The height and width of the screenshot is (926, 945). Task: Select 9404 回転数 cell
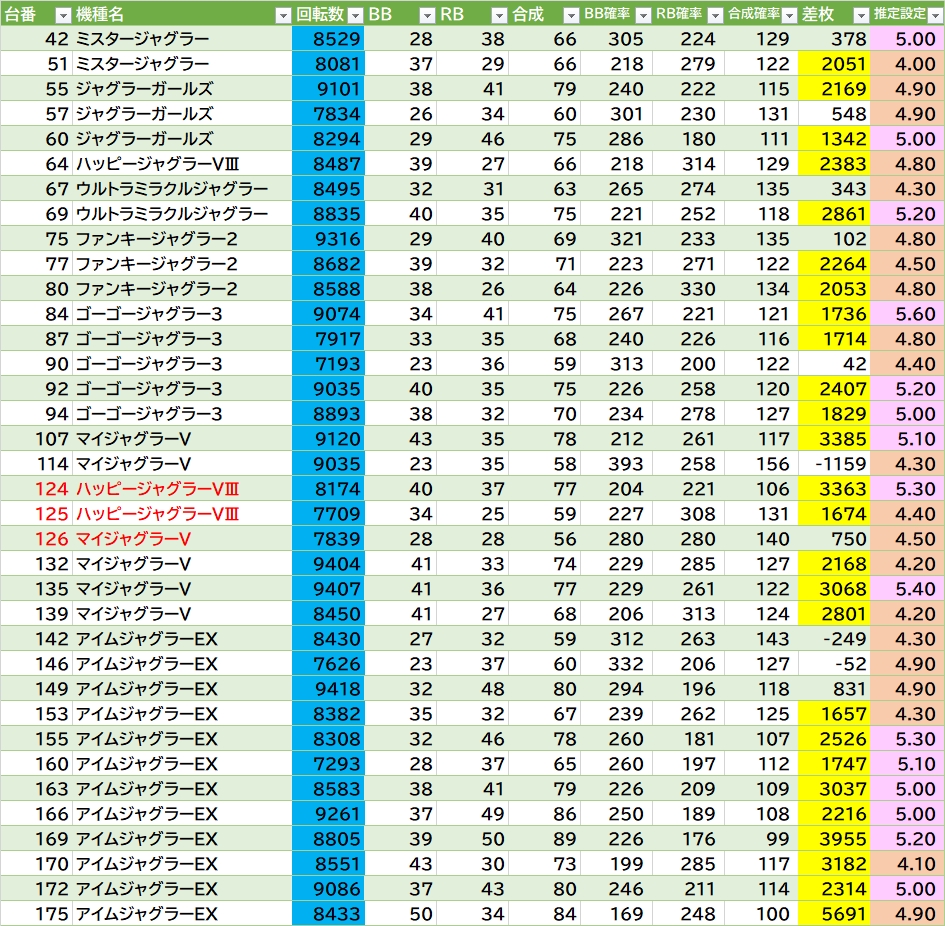point(328,564)
